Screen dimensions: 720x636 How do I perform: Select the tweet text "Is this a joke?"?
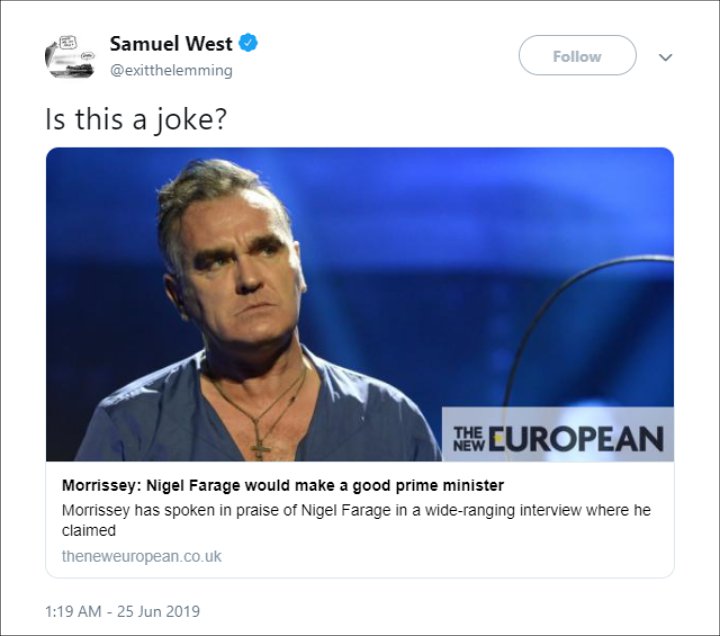(x=136, y=119)
